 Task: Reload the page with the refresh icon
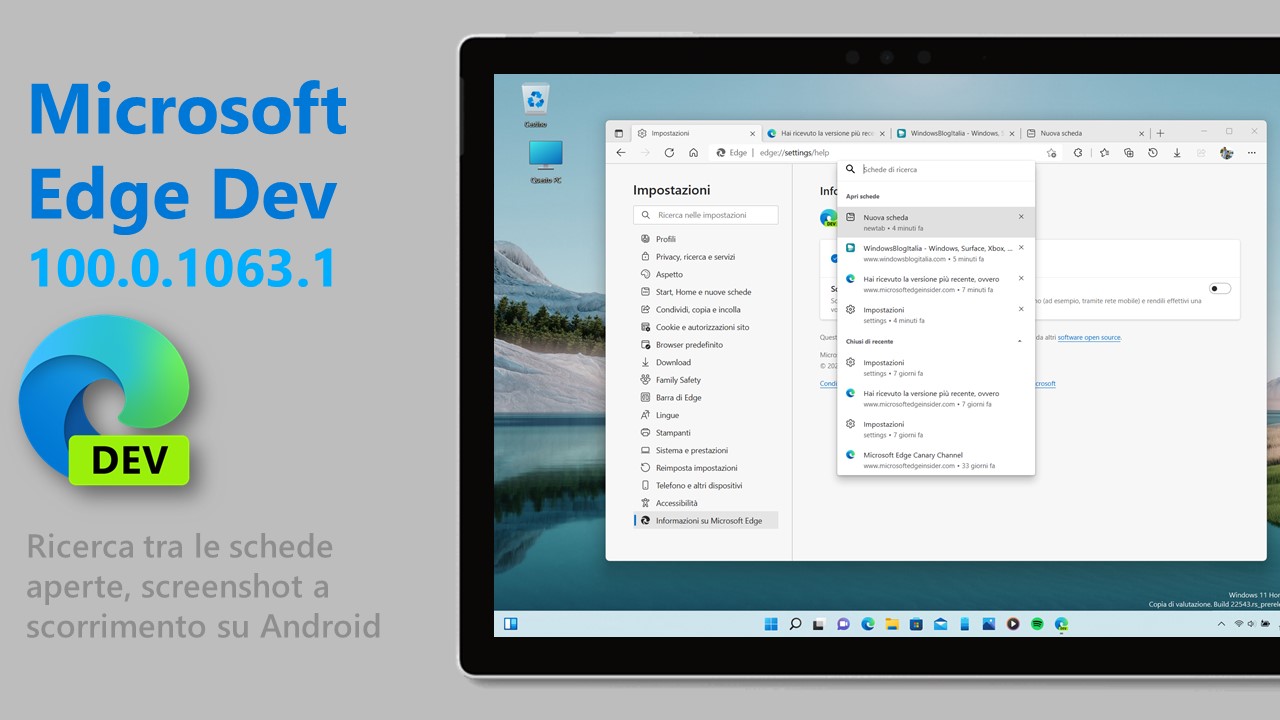tap(669, 152)
